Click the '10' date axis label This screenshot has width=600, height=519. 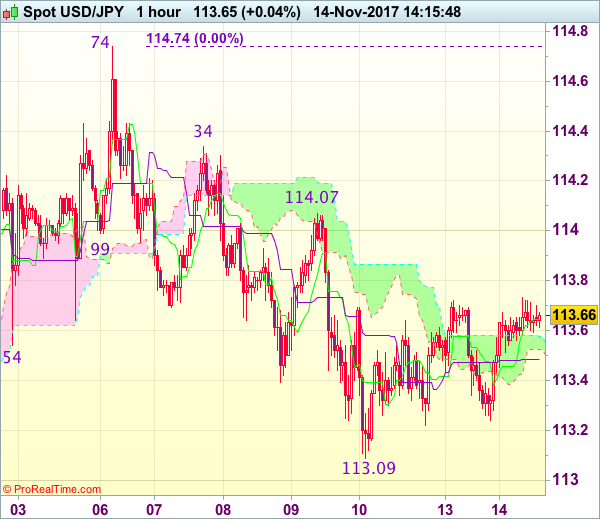coord(359,510)
